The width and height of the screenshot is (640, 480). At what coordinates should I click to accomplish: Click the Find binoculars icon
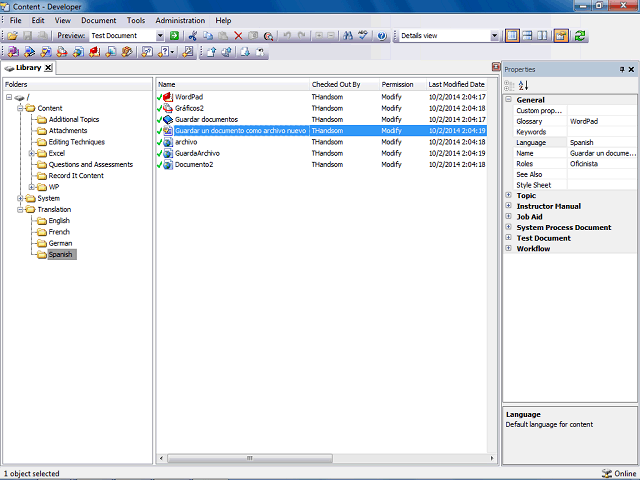348,36
